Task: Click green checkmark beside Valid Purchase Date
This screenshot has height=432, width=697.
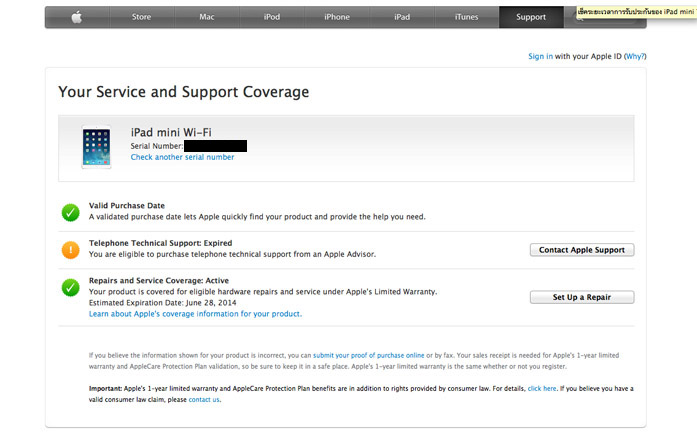Action: point(70,211)
